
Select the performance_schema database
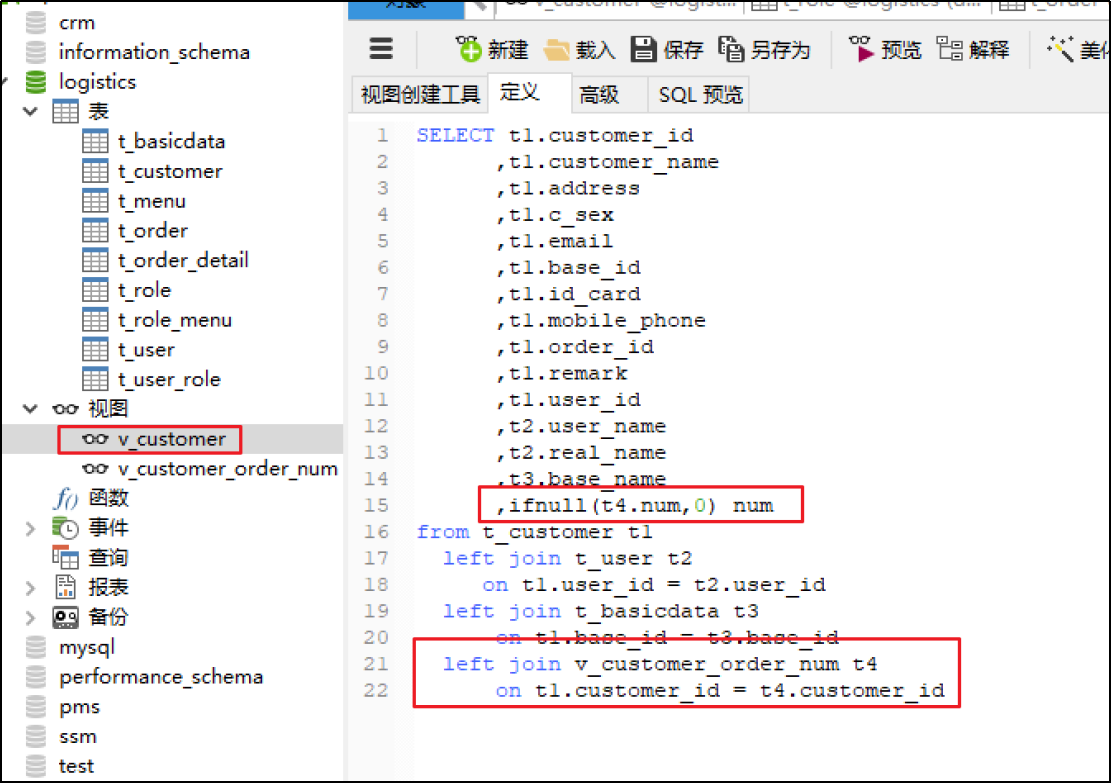(161, 677)
